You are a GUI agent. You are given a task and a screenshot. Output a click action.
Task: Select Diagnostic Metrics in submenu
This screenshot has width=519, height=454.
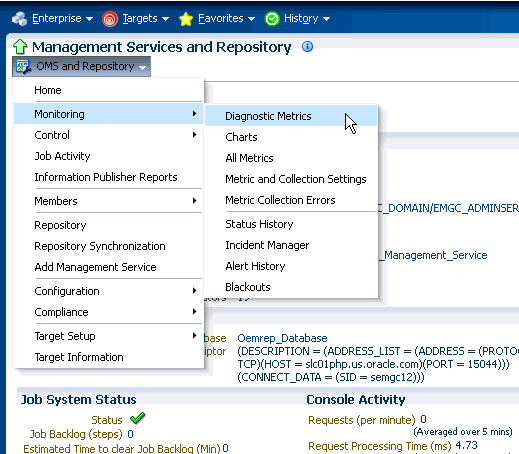(x=291, y=116)
